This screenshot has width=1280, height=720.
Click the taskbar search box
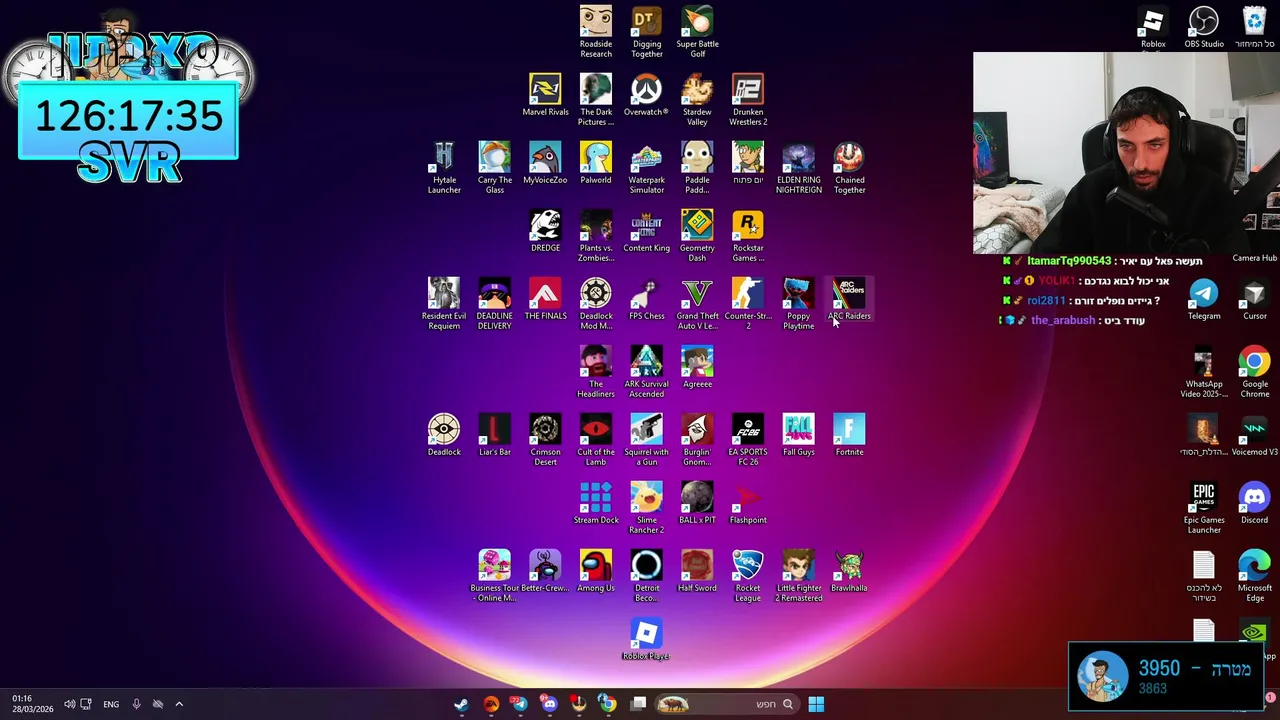[726, 704]
